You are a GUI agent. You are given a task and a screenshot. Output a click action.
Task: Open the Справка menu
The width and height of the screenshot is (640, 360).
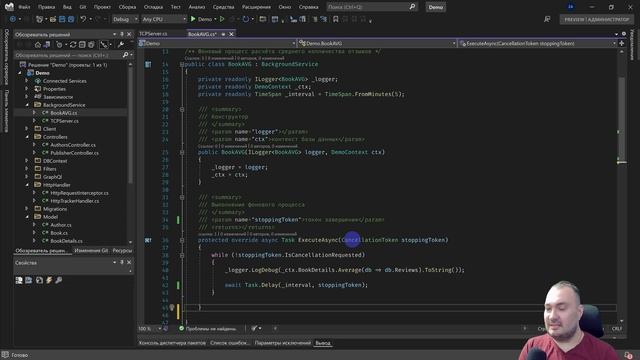click(x=309, y=7)
